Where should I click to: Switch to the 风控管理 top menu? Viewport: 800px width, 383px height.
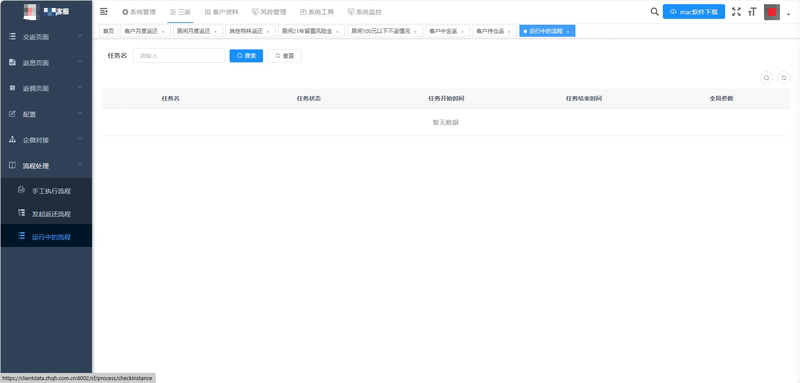269,12
